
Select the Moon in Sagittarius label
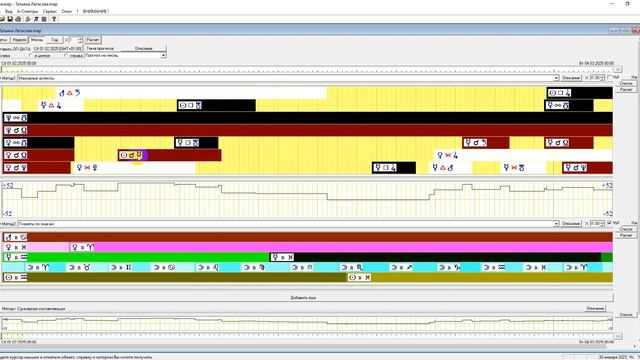[402, 267]
